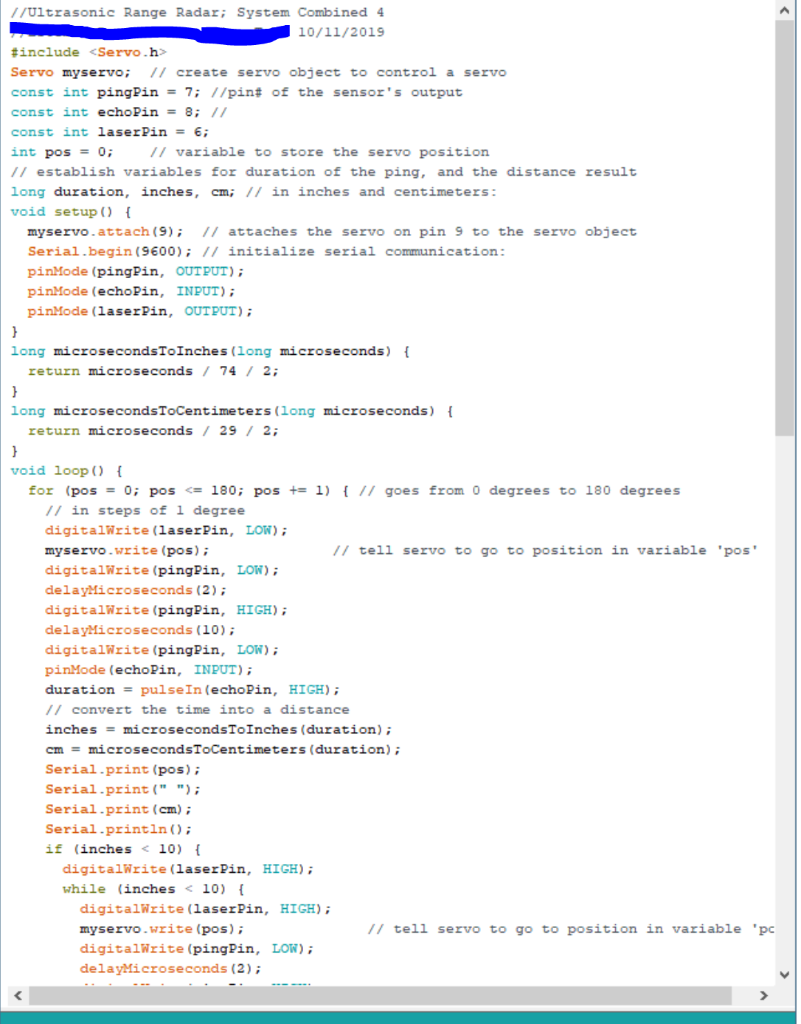The image size is (801, 1024).
Task: Click the void loop() declaration
Action: pyautogui.click(x=55, y=470)
